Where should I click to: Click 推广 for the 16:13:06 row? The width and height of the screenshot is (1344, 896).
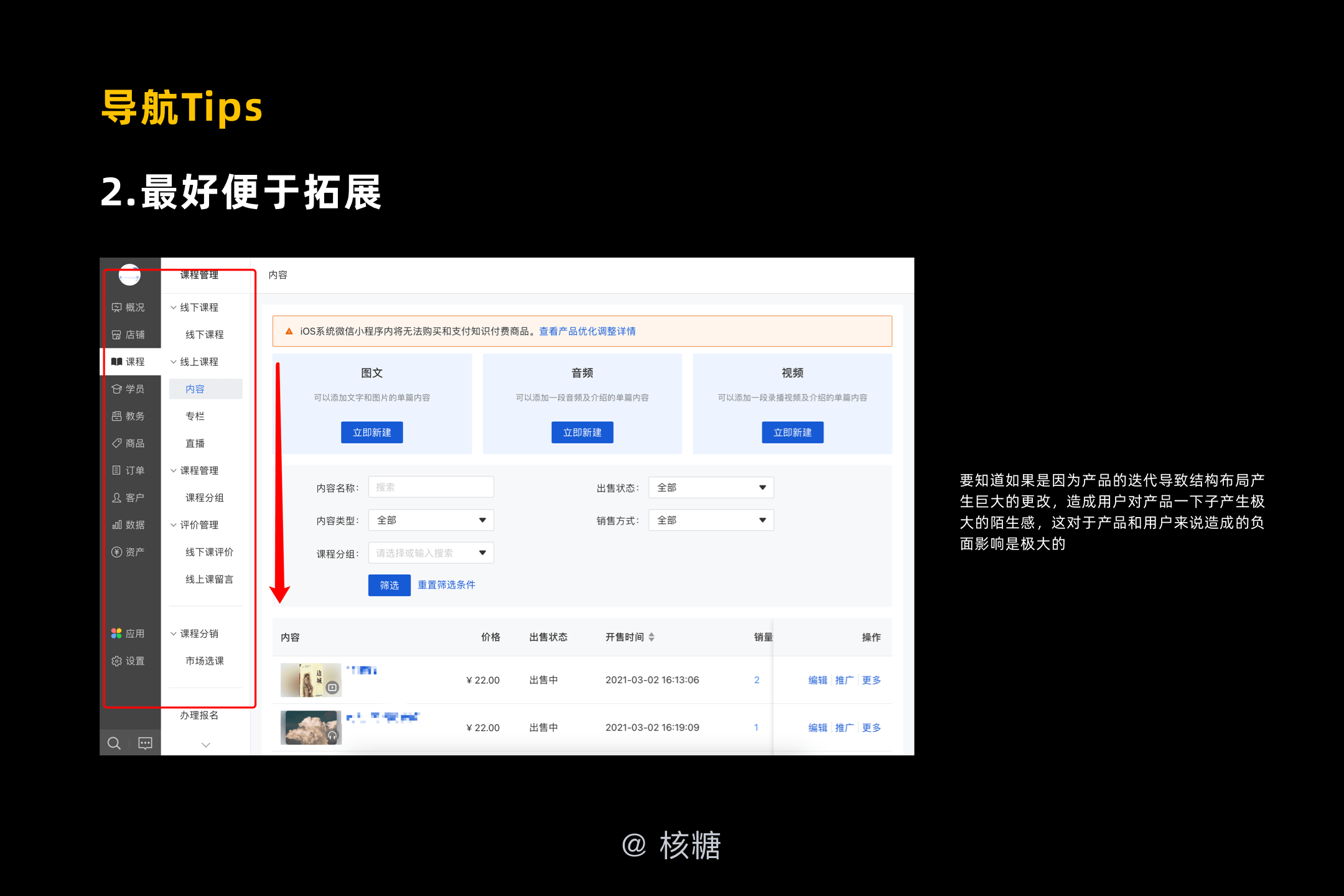click(844, 680)
